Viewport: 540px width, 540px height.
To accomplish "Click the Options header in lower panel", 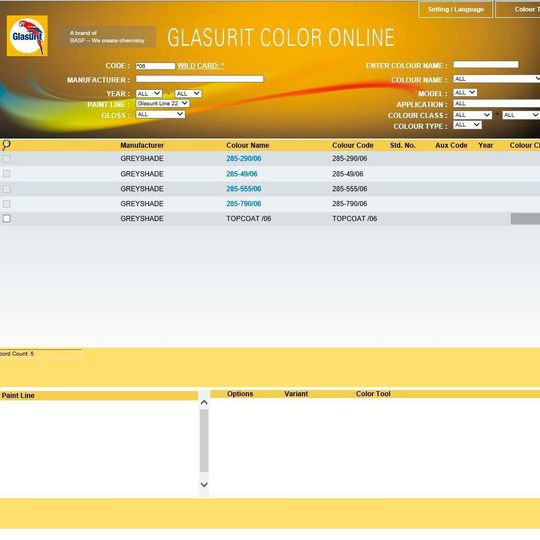I will [240, 394].
